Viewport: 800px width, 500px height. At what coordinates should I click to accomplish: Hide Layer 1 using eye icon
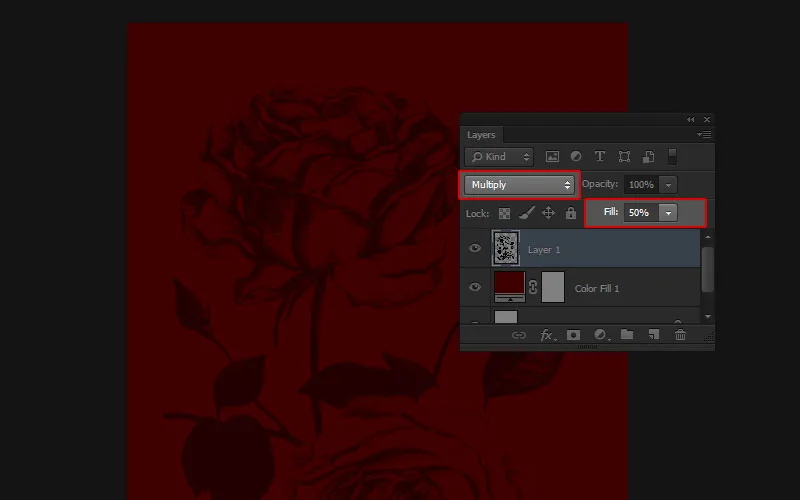475,248
